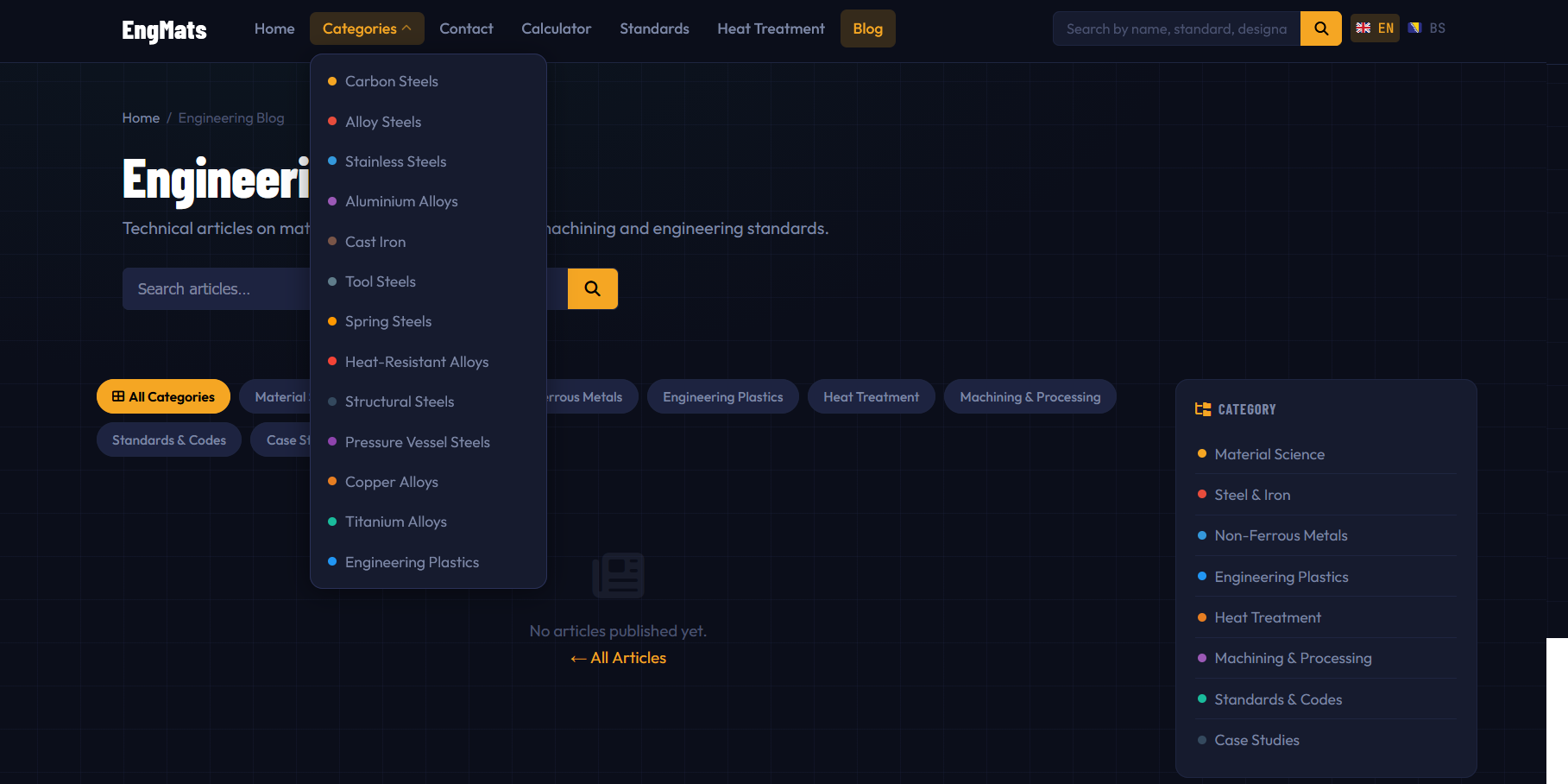This screenshot has width=1568, height=784.
Task: Choose Stainless Steels category
Action: (428, 161)
